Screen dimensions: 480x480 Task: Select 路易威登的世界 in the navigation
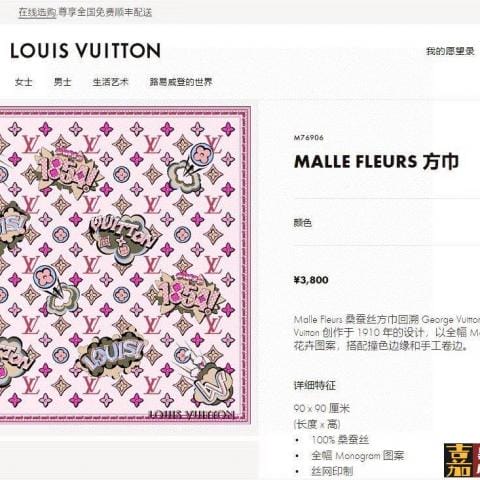click(x=181, y=82)
